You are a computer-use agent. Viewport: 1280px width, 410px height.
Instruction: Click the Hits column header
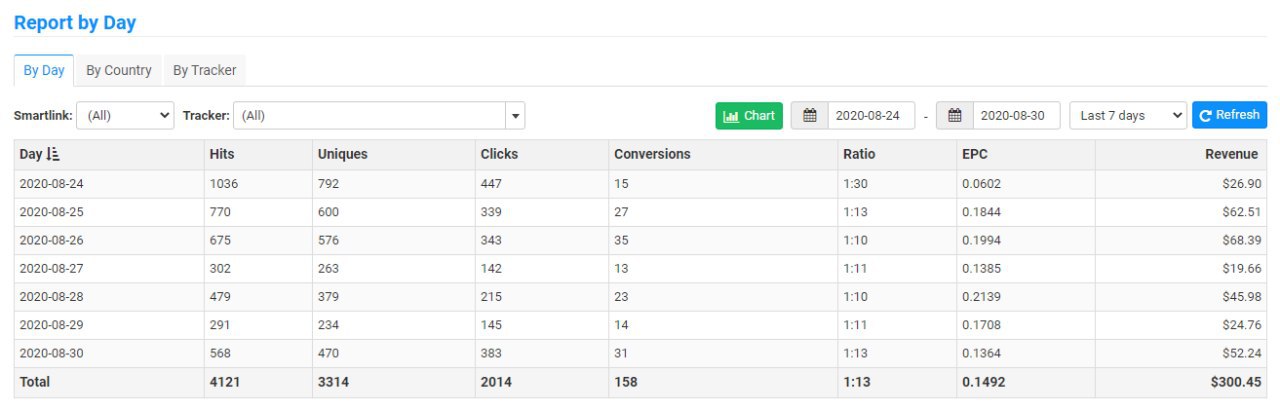pyautogui.click(x=222, y=155)
